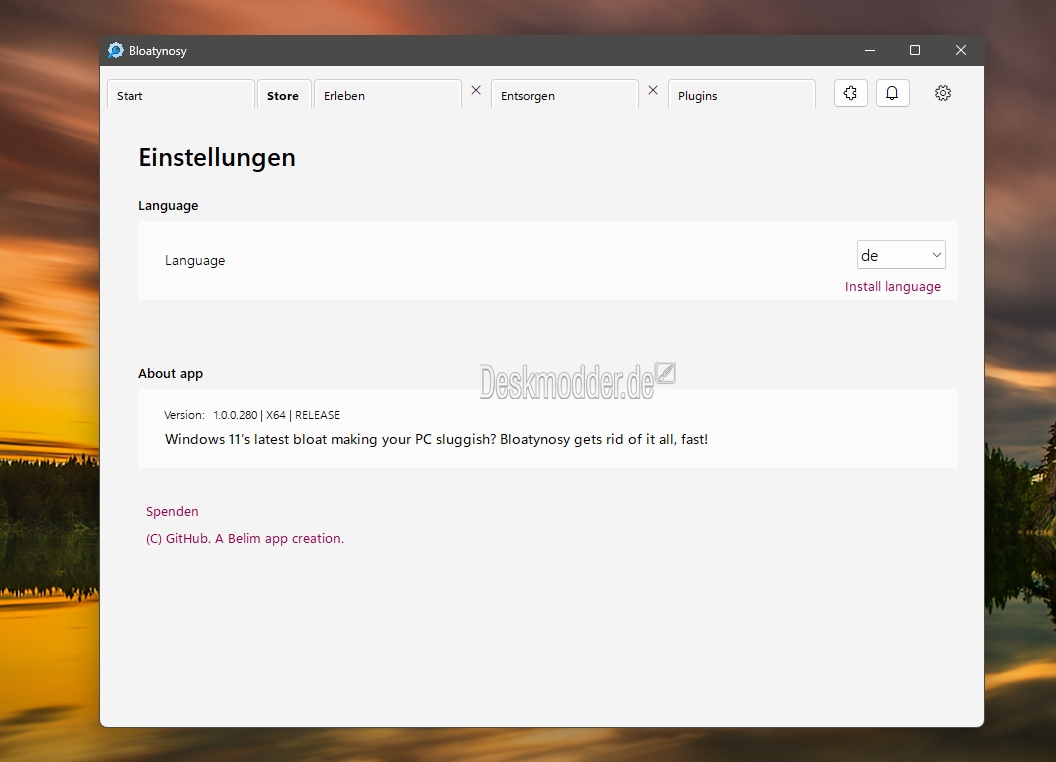This screenshot has height=762, width=1056.
Task: Open the Entsorgen tab
Action: click(564, 95)
